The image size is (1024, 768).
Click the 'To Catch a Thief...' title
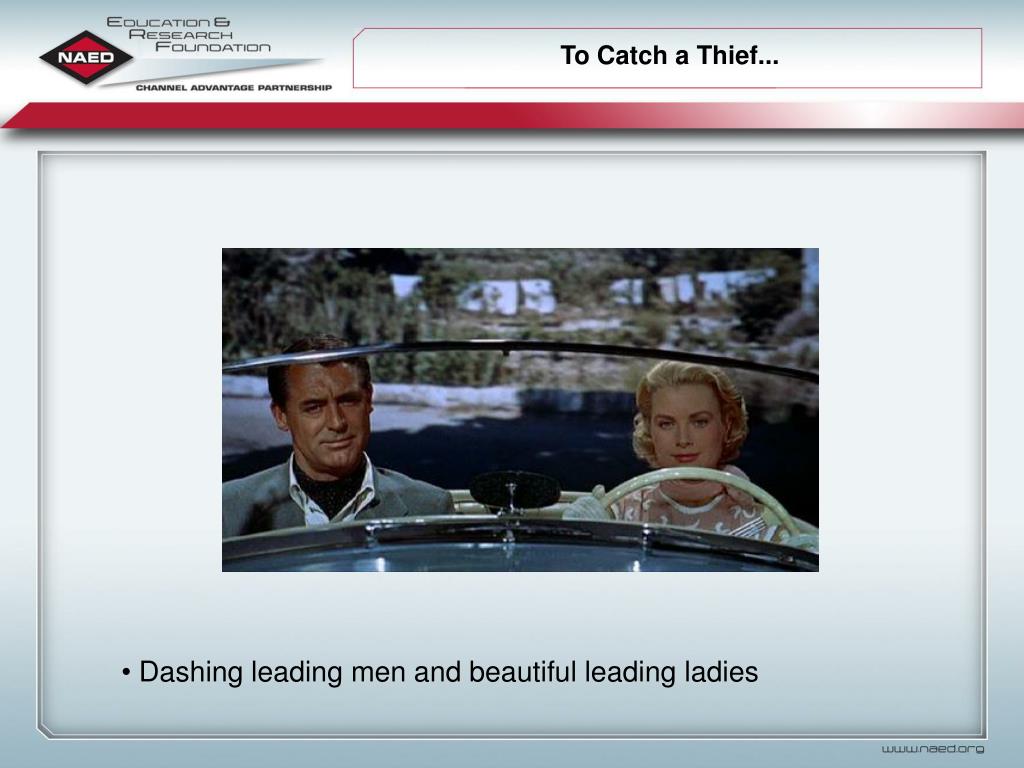tap(669, 56)
